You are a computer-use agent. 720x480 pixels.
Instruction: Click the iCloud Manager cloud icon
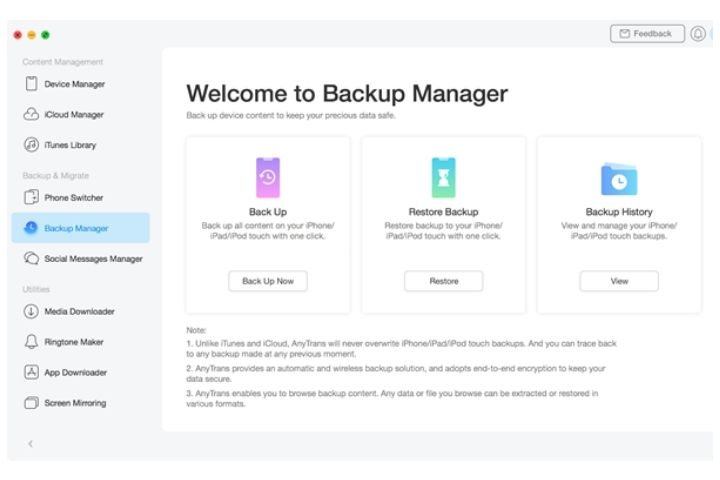(31, 114)
